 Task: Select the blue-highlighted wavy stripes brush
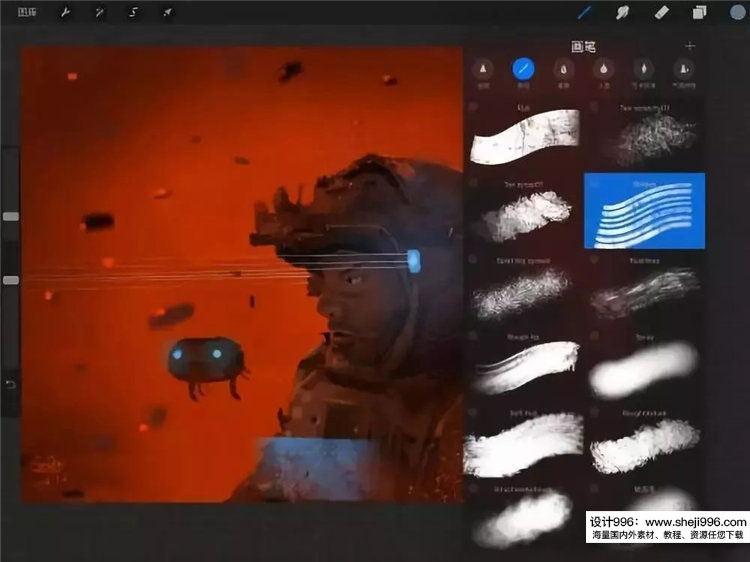pyautogui.click(x=644, y=211)
